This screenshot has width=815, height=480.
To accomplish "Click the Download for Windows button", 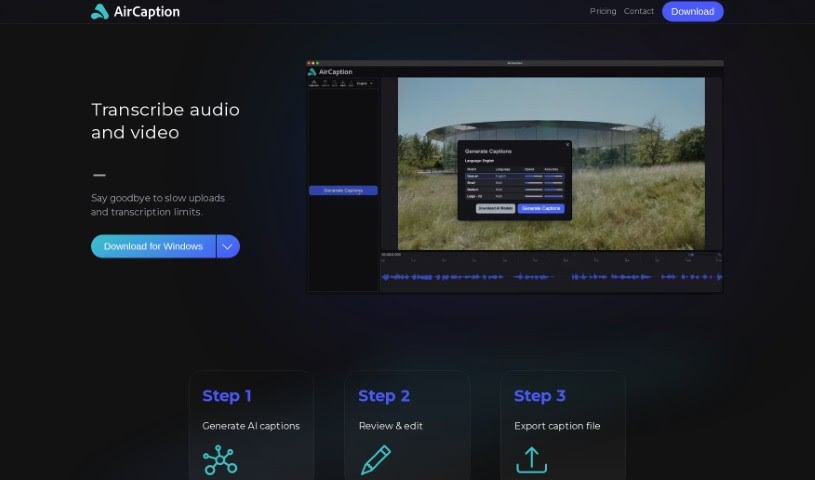I will click(x=153, y=247).
